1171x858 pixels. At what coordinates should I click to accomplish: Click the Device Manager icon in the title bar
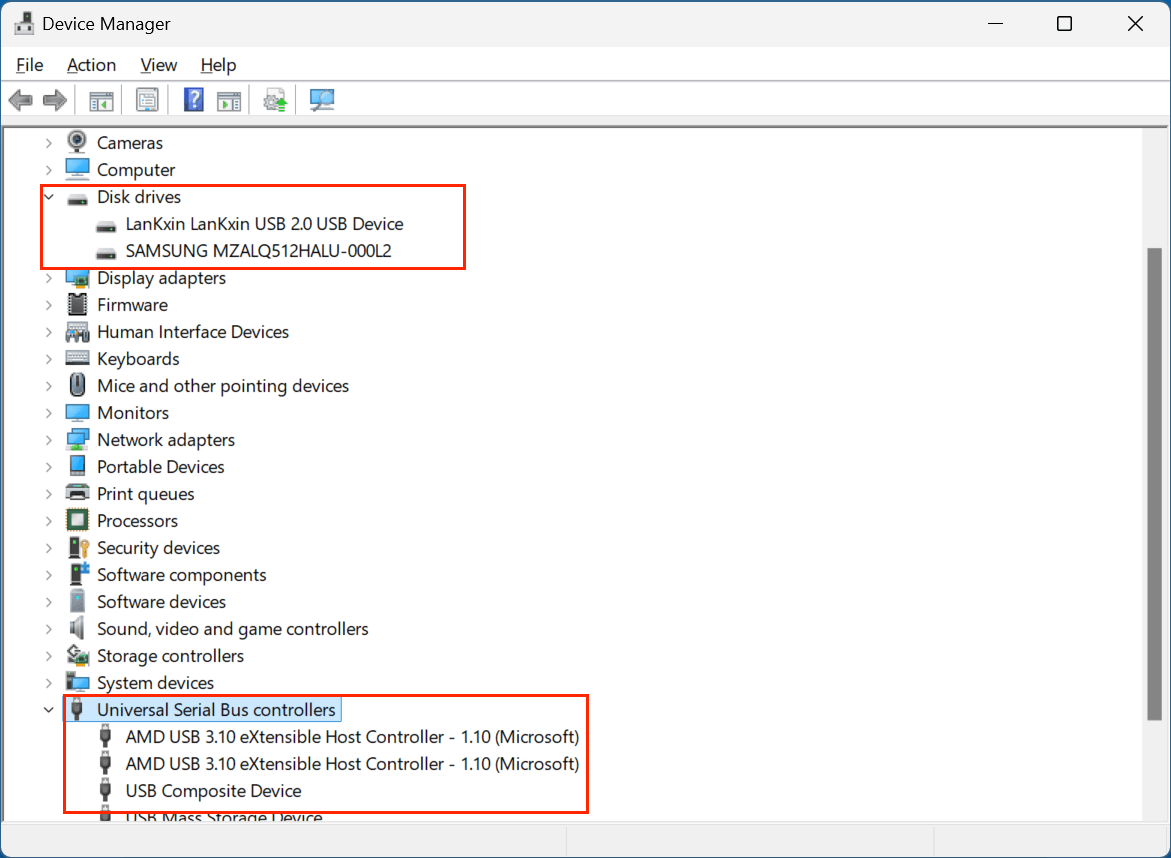[x=22, y=22]
